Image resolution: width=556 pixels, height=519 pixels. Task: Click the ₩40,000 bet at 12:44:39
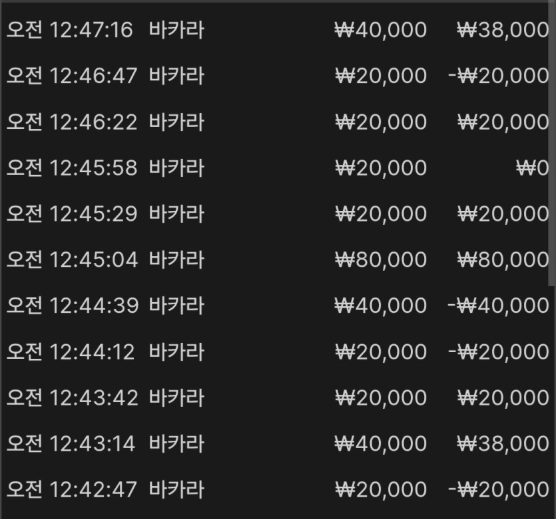click(380, 306)
